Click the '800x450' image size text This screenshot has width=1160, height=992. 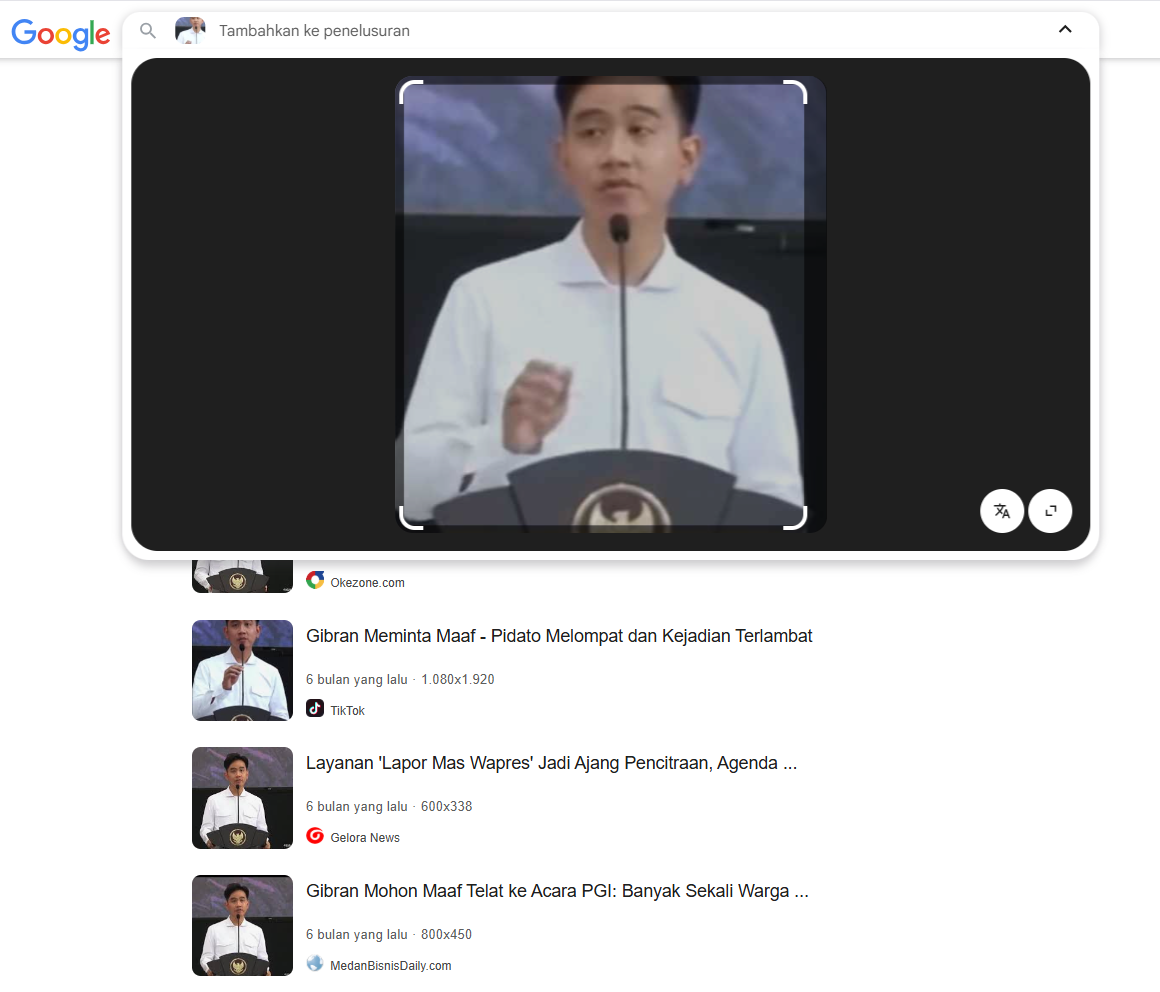446,935
